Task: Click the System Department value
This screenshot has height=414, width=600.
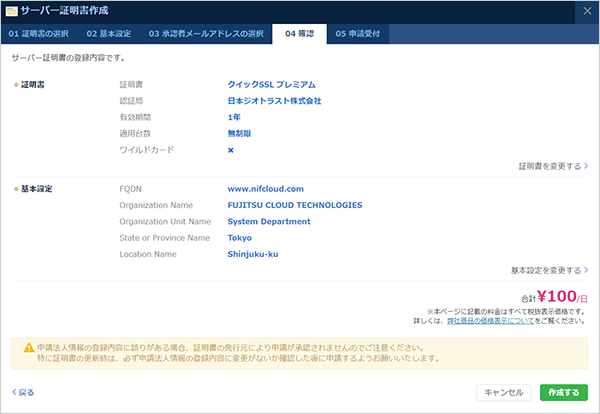Action: coord(269,222)
